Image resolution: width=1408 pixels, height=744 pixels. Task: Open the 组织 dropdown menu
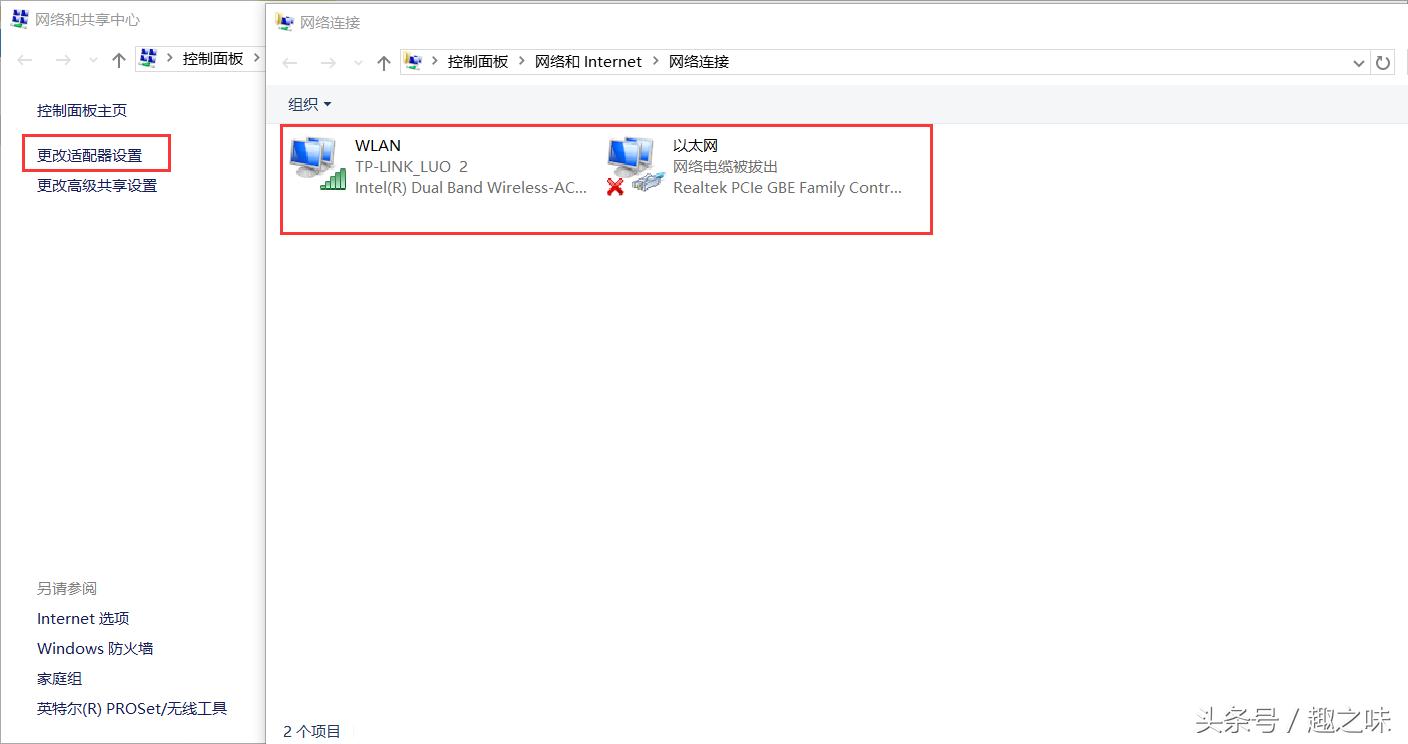(x=309, y=103)
